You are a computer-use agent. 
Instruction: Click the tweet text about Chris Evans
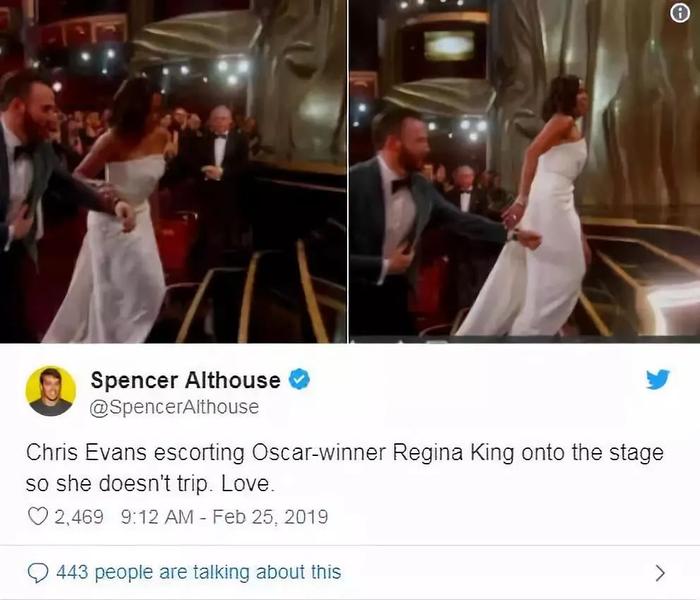345,468
